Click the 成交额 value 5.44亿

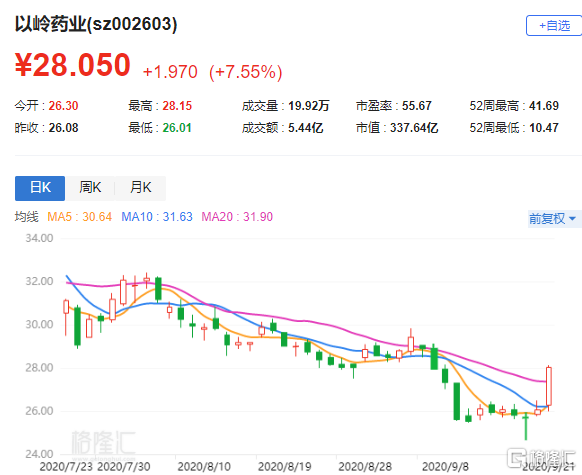pyautogui.click(x=305, y=128)
